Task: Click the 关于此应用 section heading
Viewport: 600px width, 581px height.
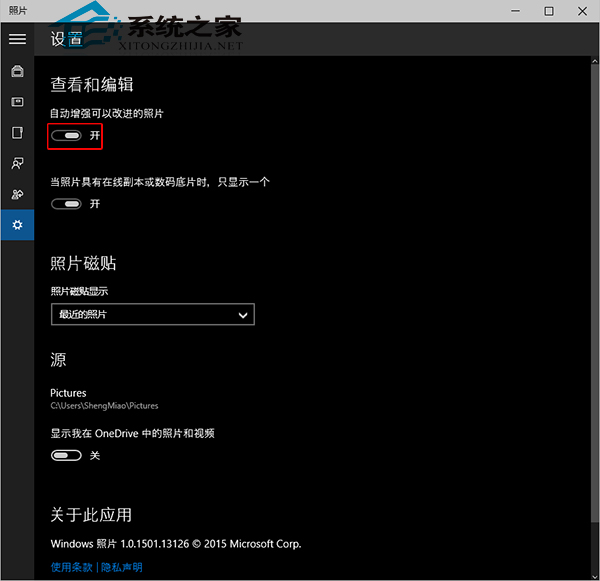Action: [x=91, y=515]
